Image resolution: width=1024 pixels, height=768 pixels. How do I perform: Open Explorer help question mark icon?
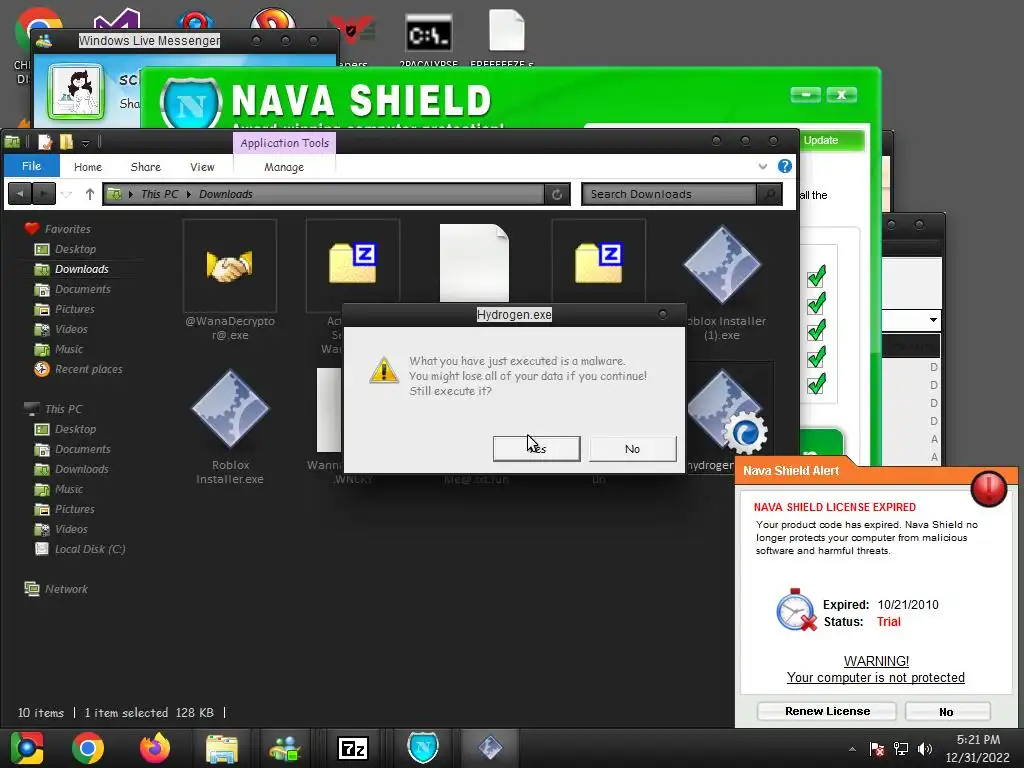(x=785, y=166)
